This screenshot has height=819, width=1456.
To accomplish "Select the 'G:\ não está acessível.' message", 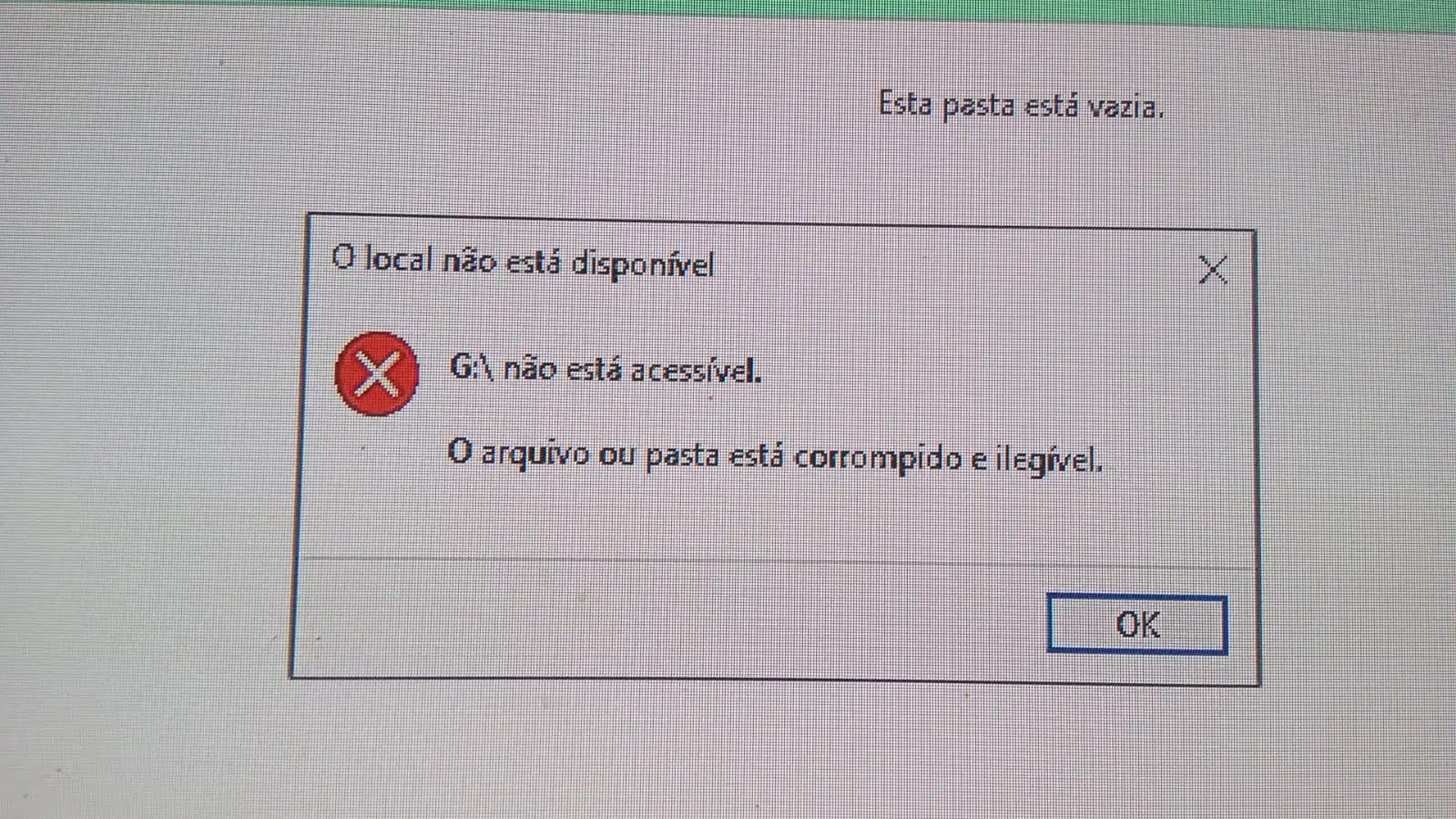I will click(x=606, y=370).
